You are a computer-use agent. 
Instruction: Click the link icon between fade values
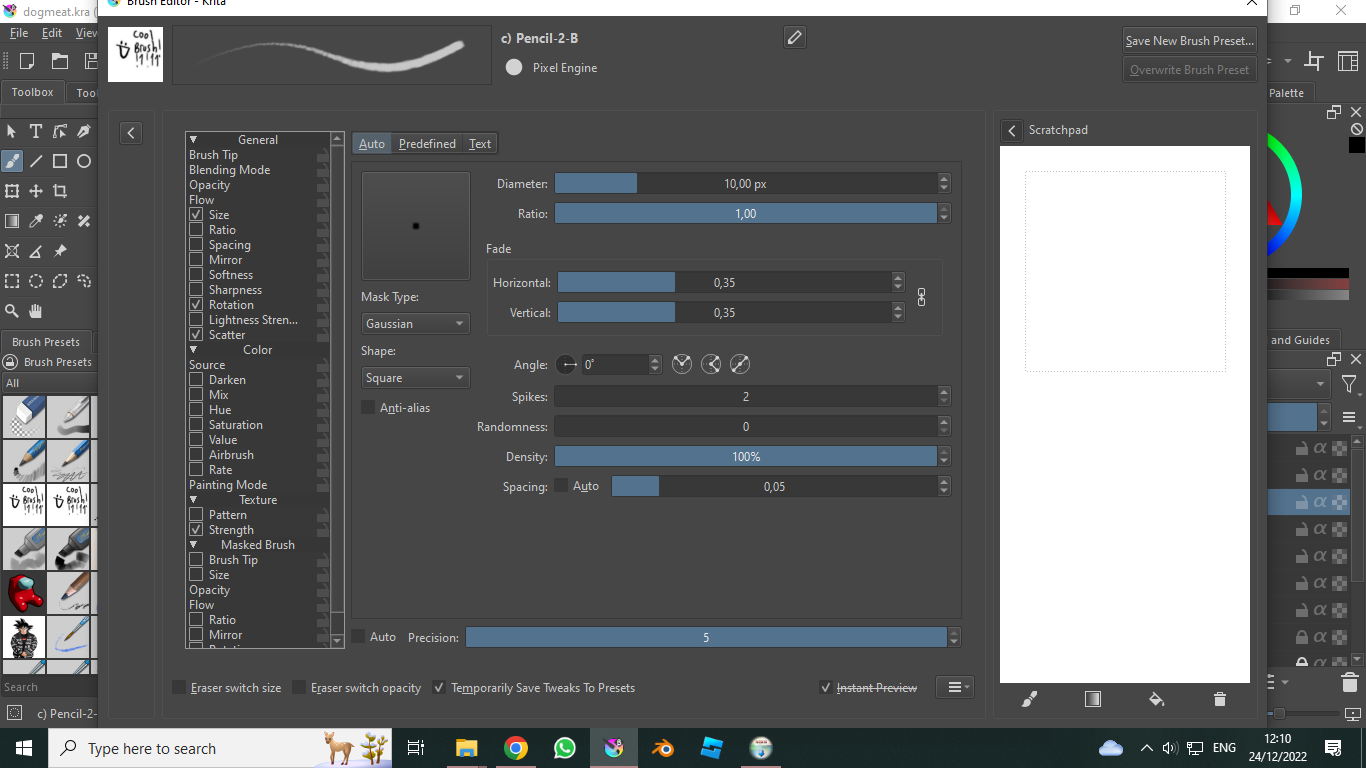pos(921,297)
